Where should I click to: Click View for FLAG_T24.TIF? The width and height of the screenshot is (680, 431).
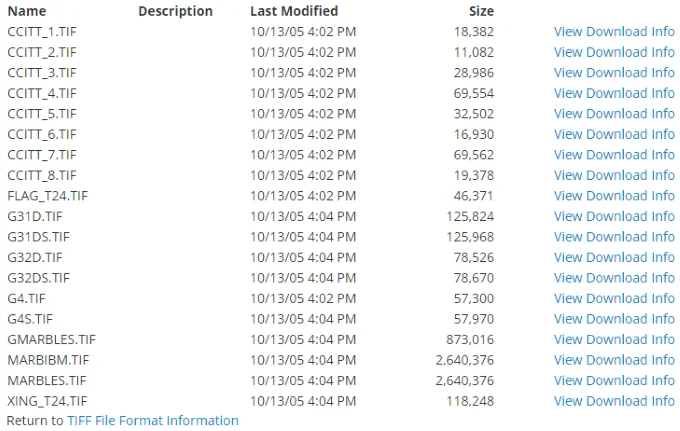pyautogui.click(x=568, y=196)
